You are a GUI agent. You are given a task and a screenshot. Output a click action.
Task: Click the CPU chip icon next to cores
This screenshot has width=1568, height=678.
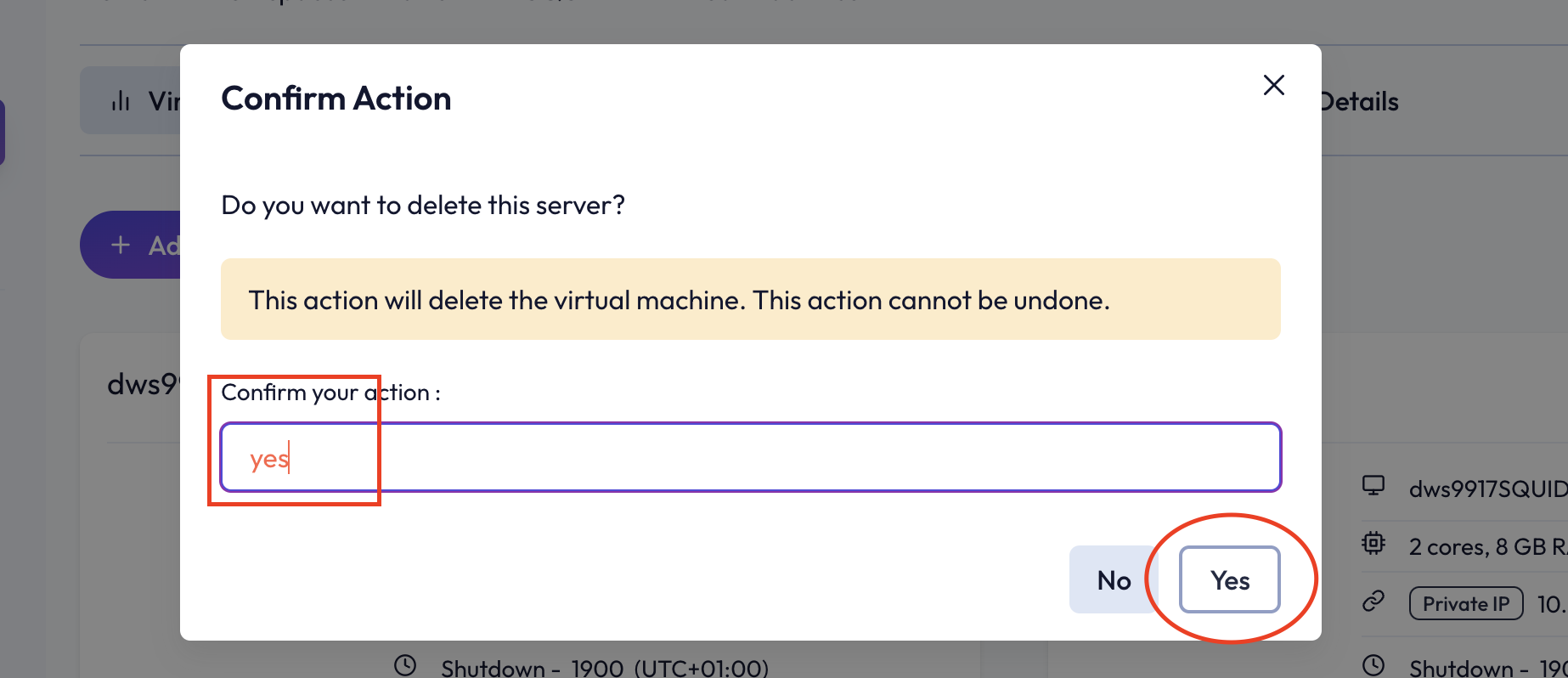pyautogui.click(x=1373, y=544)
